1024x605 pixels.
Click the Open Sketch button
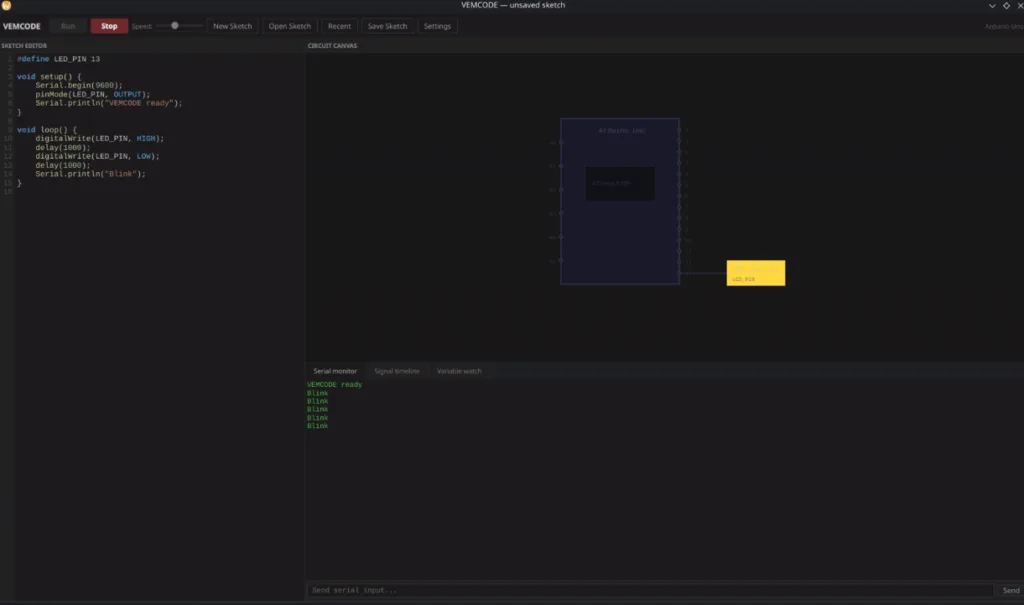289,26
